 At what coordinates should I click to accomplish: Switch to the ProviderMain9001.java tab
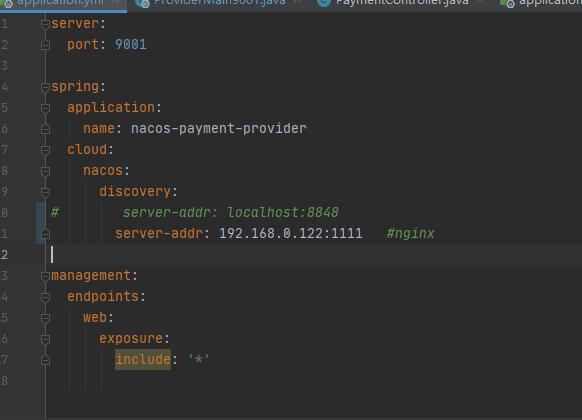pyautogui.click(x=219, y=3)
